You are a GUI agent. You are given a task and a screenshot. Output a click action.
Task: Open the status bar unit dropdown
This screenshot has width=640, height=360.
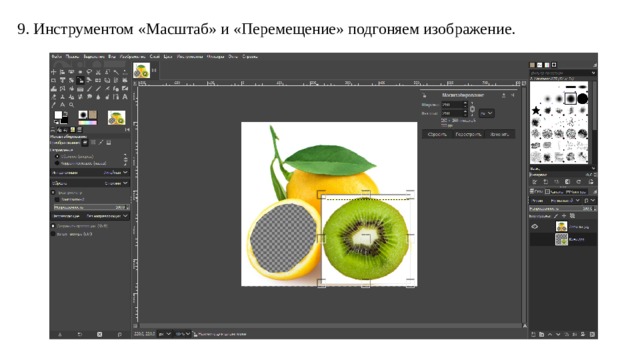(164, 334)
